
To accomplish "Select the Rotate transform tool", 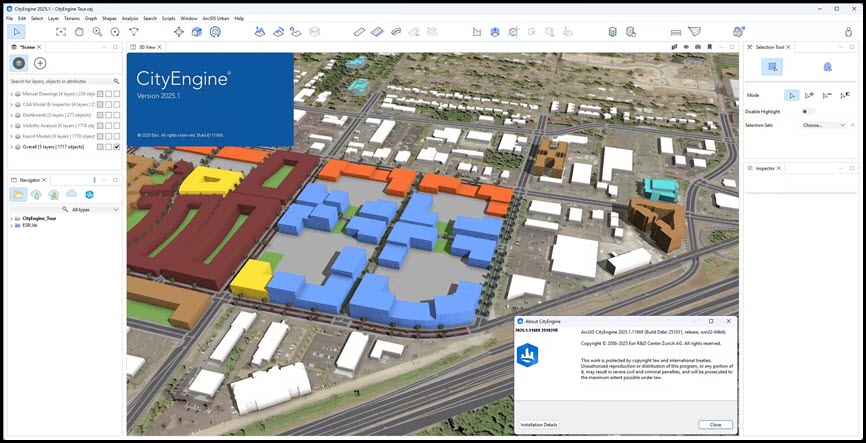I will tap(215, 32).
